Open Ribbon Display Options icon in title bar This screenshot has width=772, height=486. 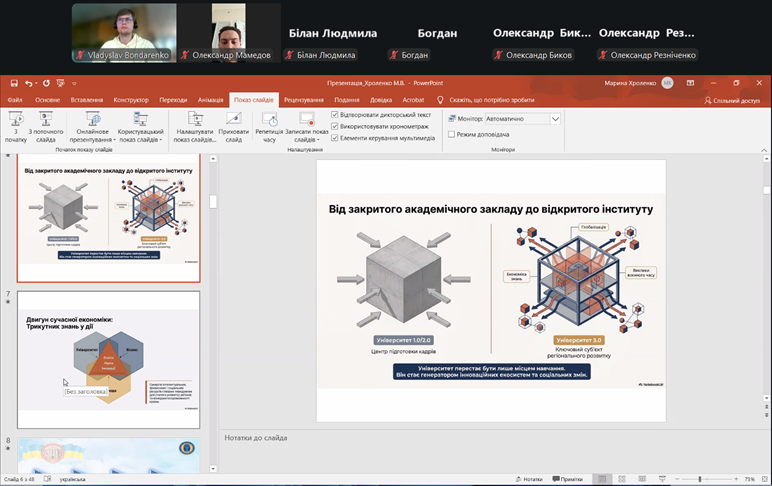click(x=690, y=83)
